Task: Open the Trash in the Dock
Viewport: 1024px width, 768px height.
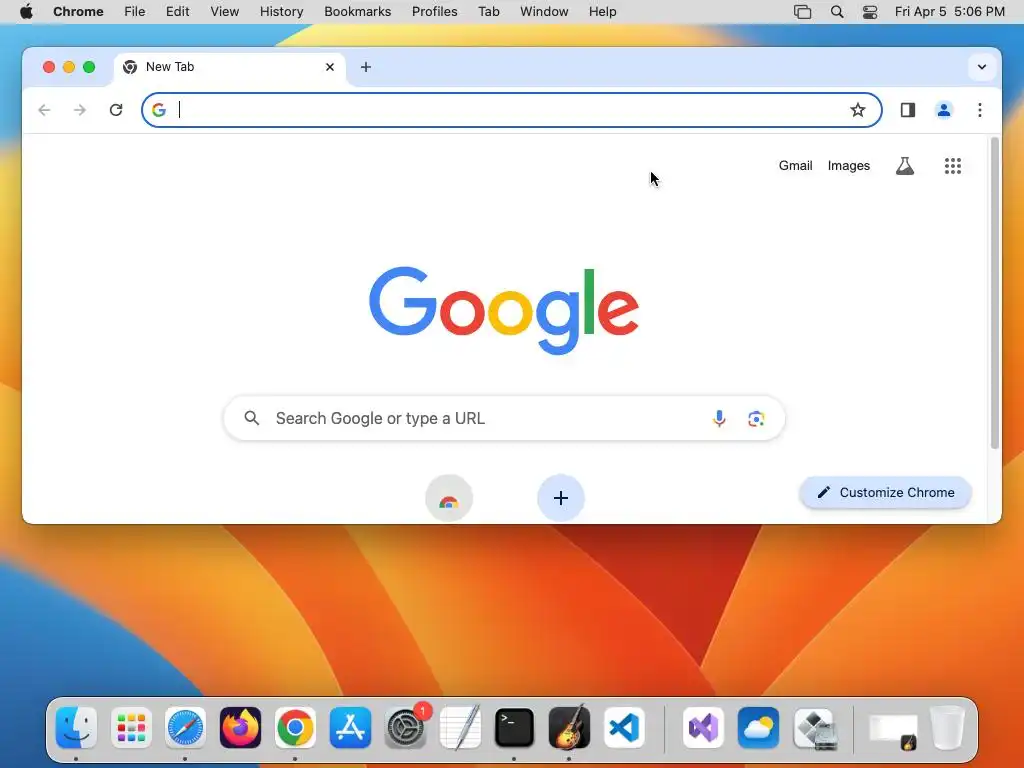Action: coord(947,728)
